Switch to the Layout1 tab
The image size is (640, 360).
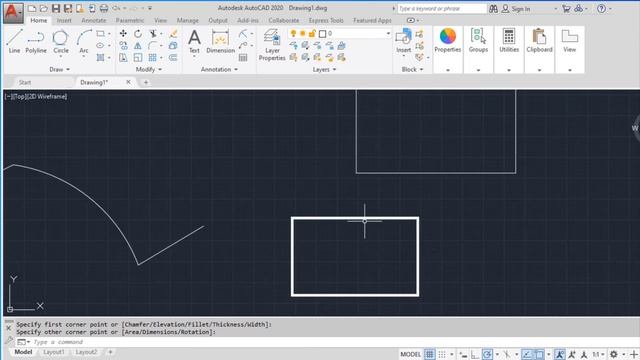tap(54, 352)
